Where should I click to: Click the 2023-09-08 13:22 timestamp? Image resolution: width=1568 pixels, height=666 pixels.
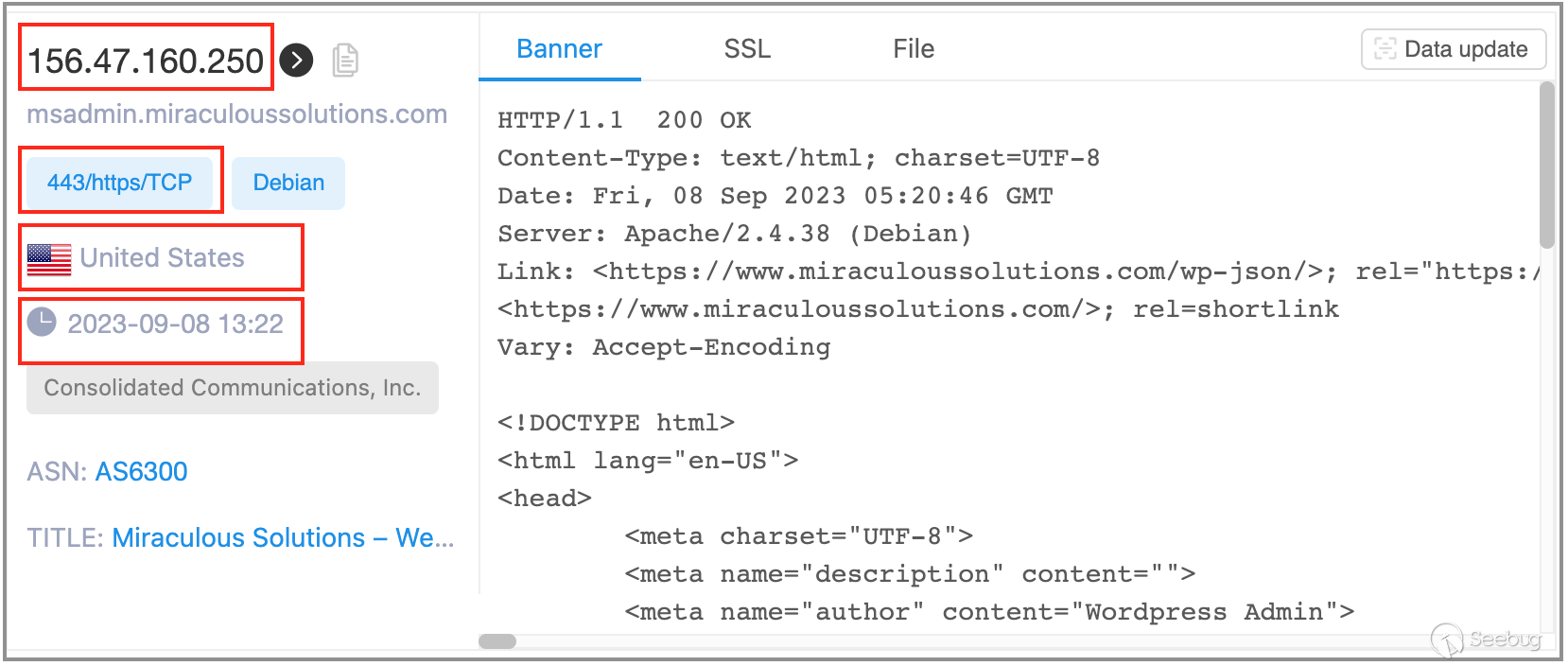tap(175, 324)
